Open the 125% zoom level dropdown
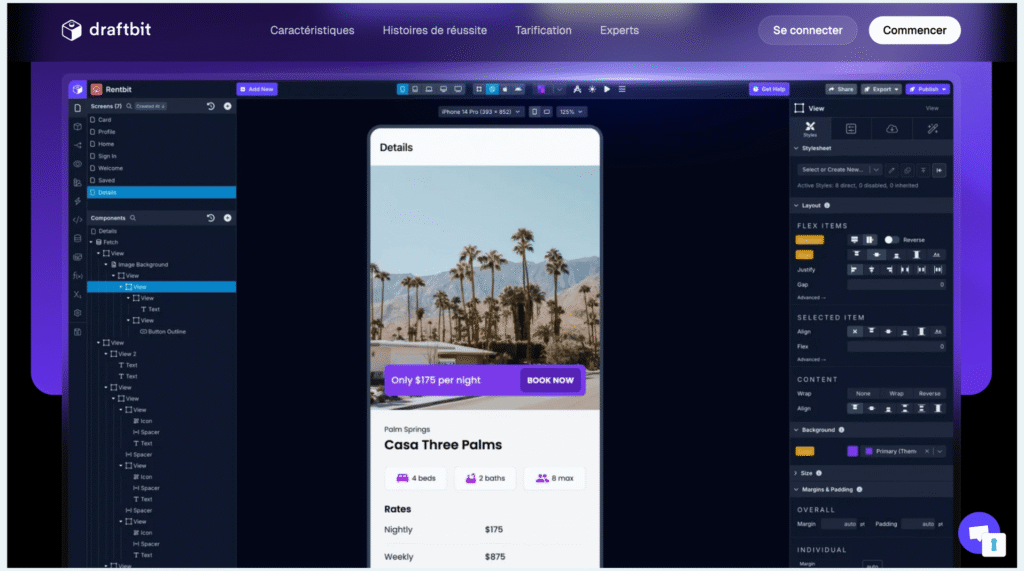This screenshot has width=1024, height=571. 572,112
